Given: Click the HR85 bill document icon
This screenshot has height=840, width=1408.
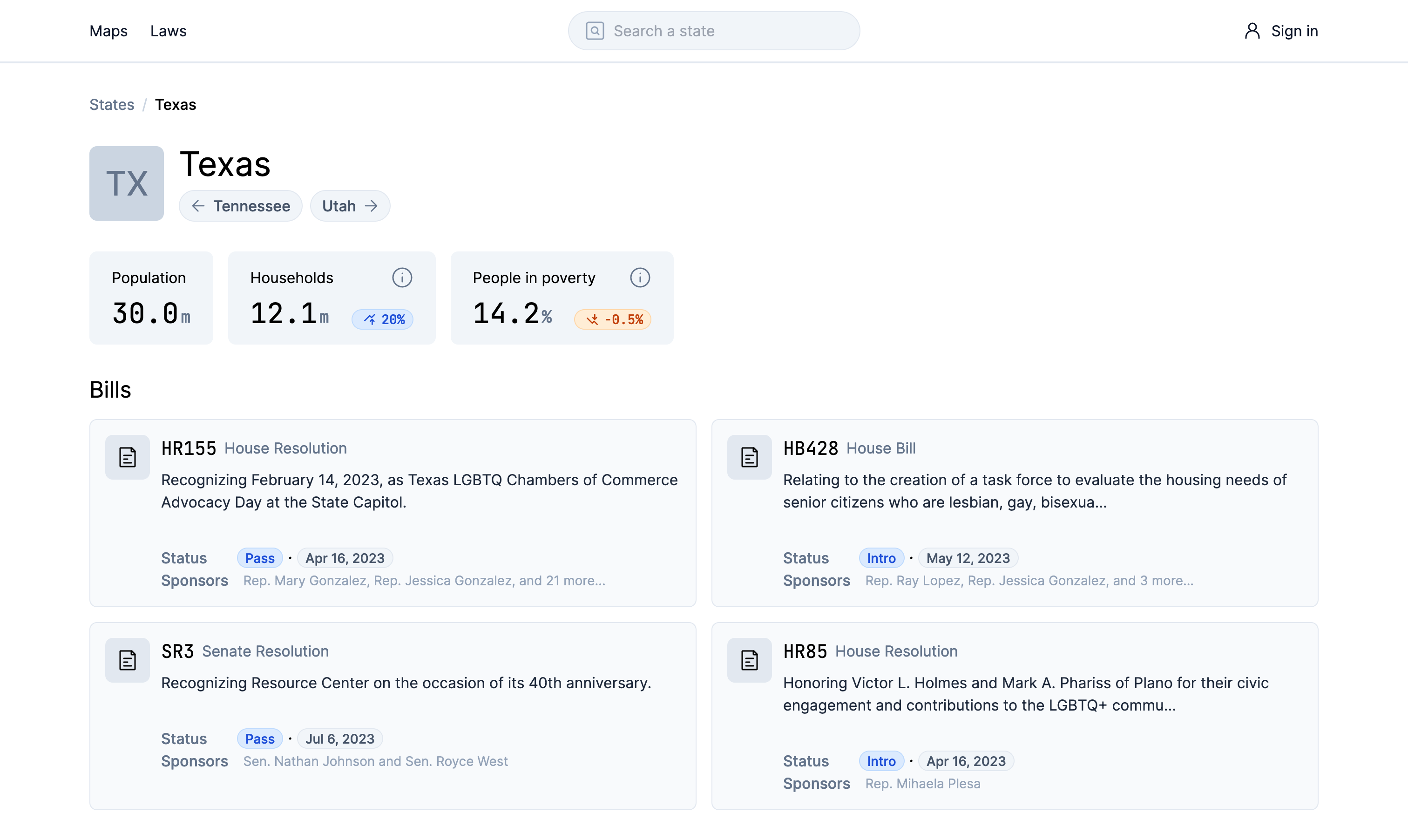Looking at the screenshot, I should (749, 660).
